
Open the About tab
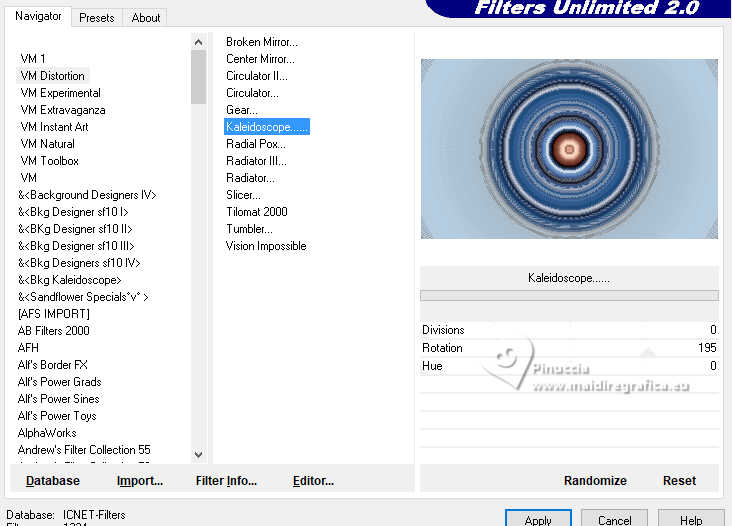(x=146, y=18)
